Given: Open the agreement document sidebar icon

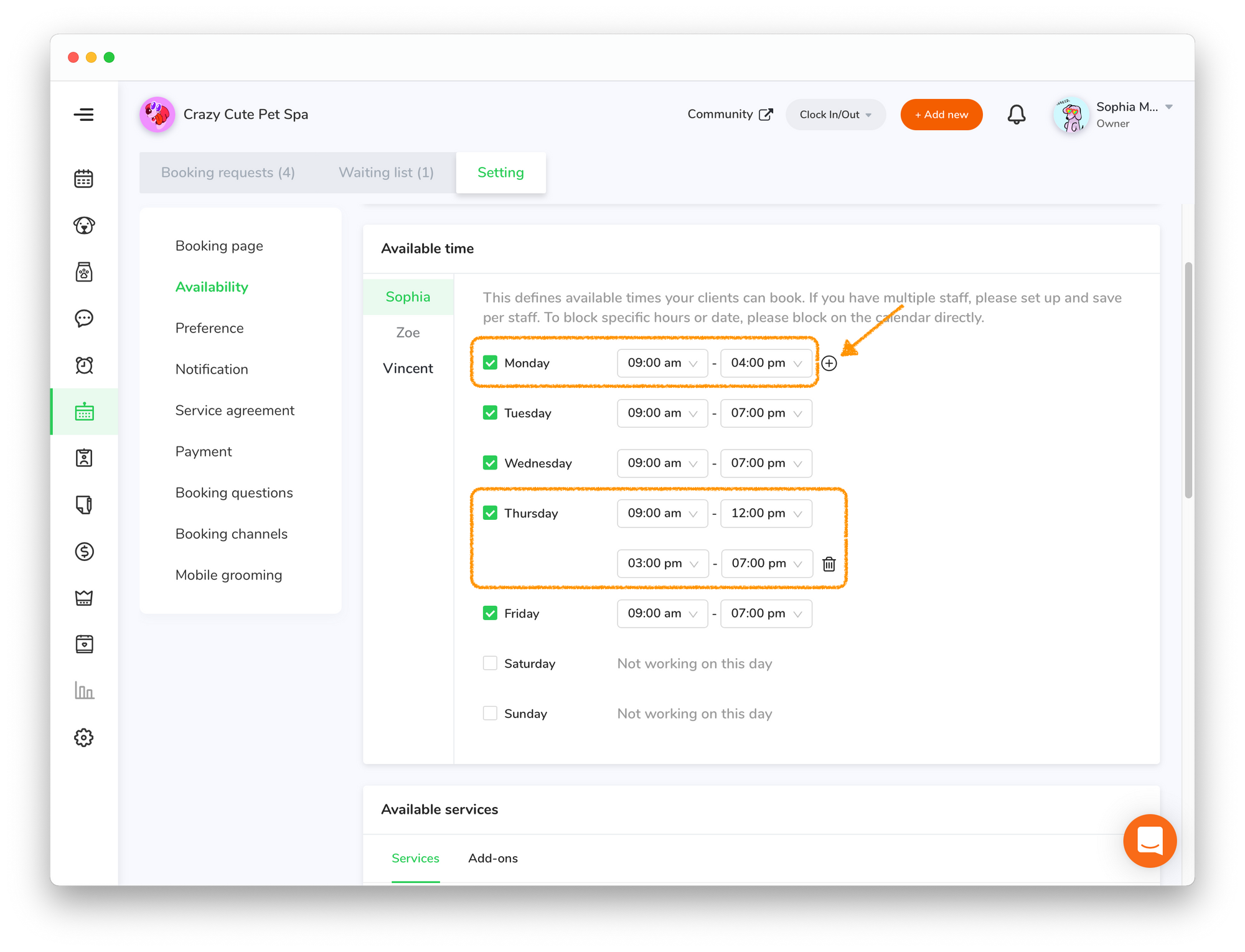Looking at the screenshot, I should pos(83,505).
